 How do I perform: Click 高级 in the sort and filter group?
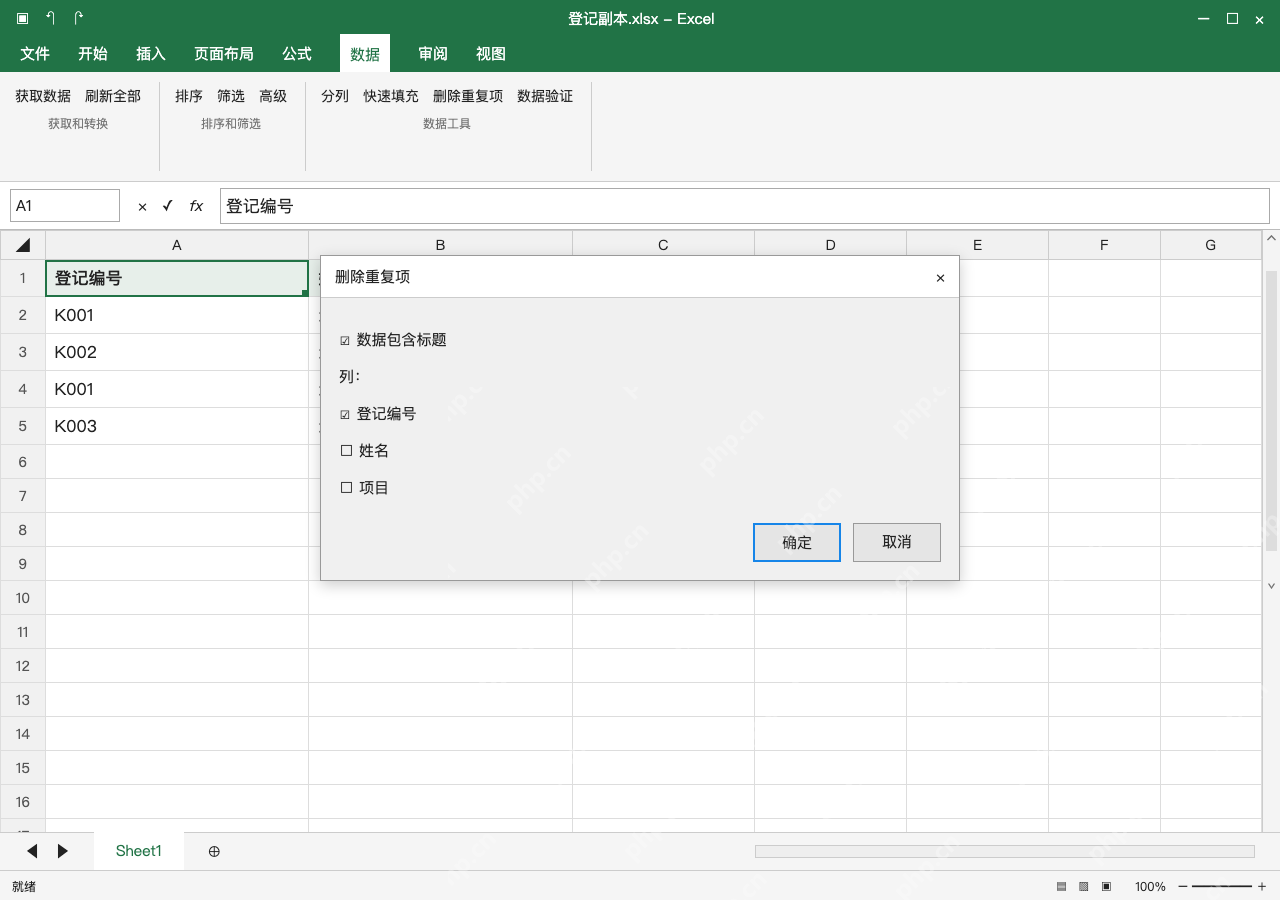[273, 96]
